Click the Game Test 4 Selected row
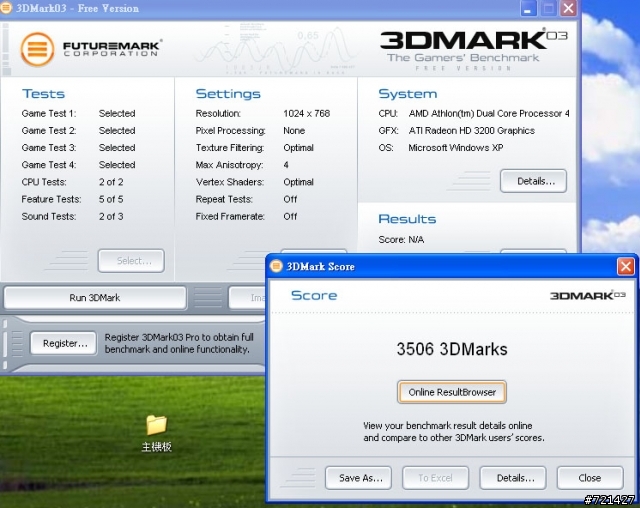Viewport: 640px width, 508px height. point(78,165)
